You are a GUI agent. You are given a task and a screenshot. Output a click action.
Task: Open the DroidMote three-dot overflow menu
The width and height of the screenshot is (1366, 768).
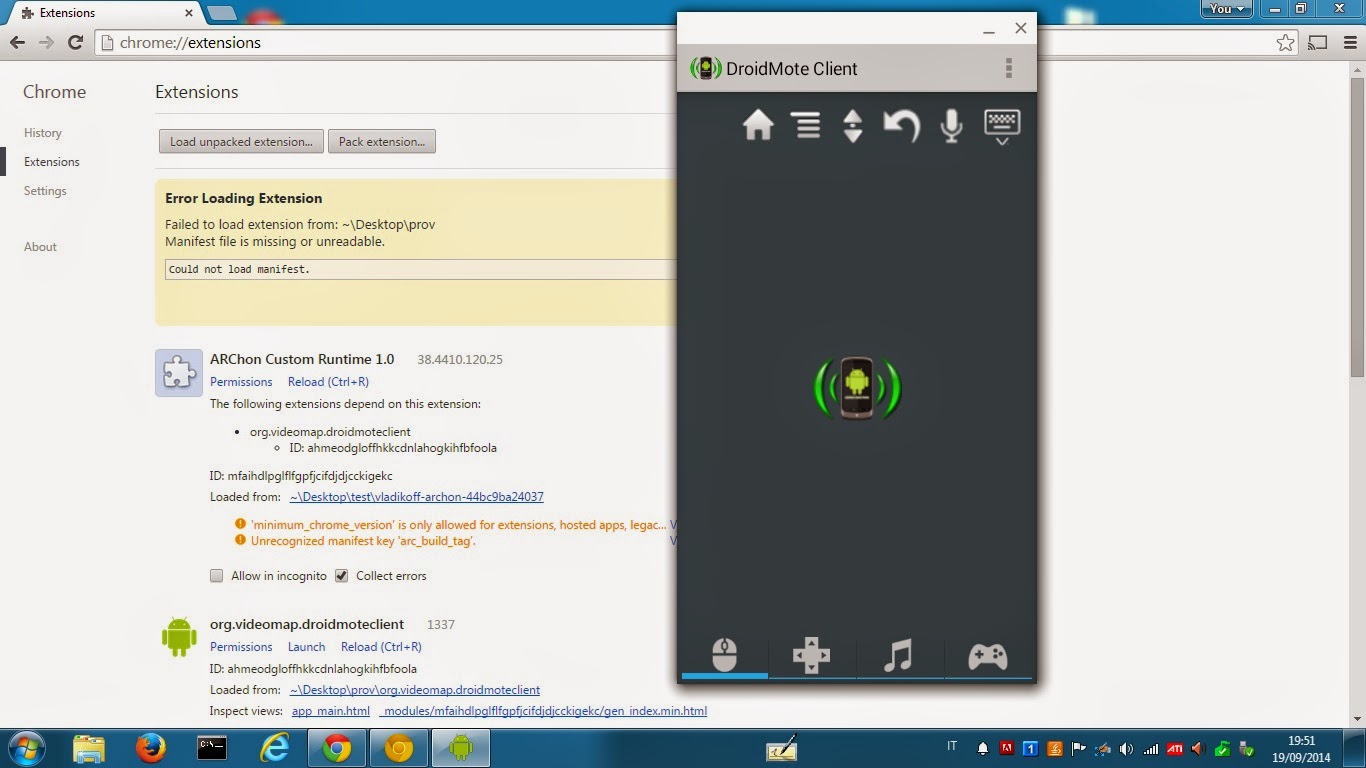pos(1008,68)
